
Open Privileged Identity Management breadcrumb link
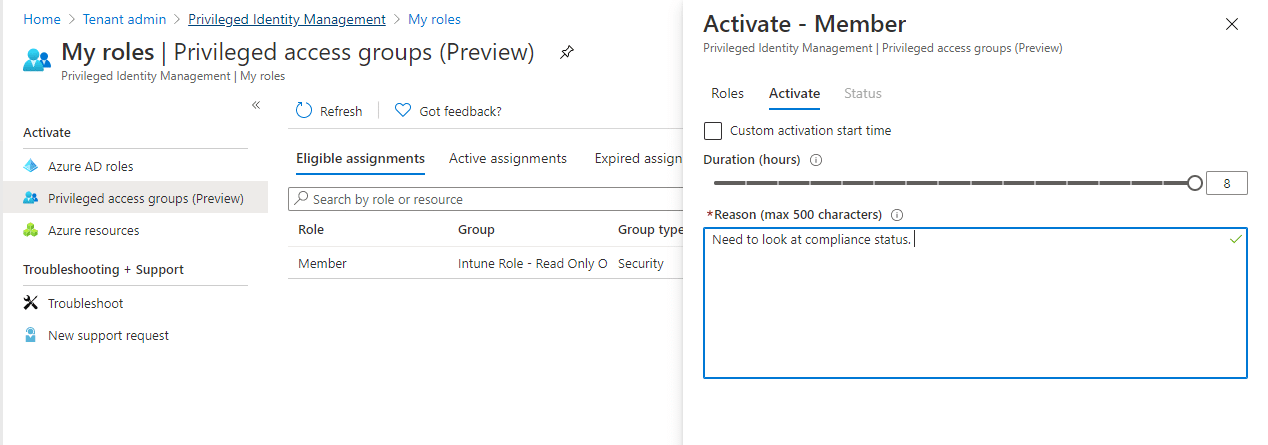click(x=287, y=19)
